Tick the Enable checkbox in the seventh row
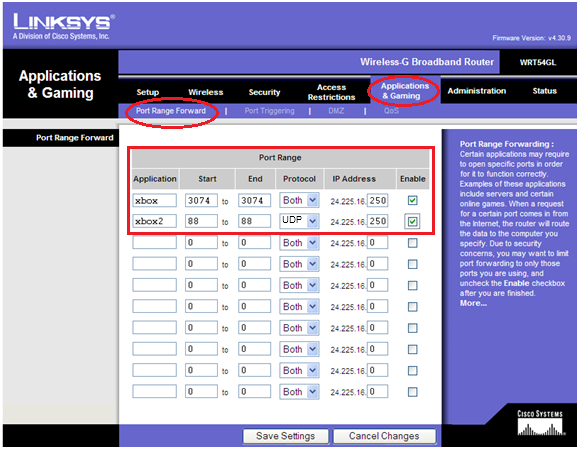 (x=412, y=328)
